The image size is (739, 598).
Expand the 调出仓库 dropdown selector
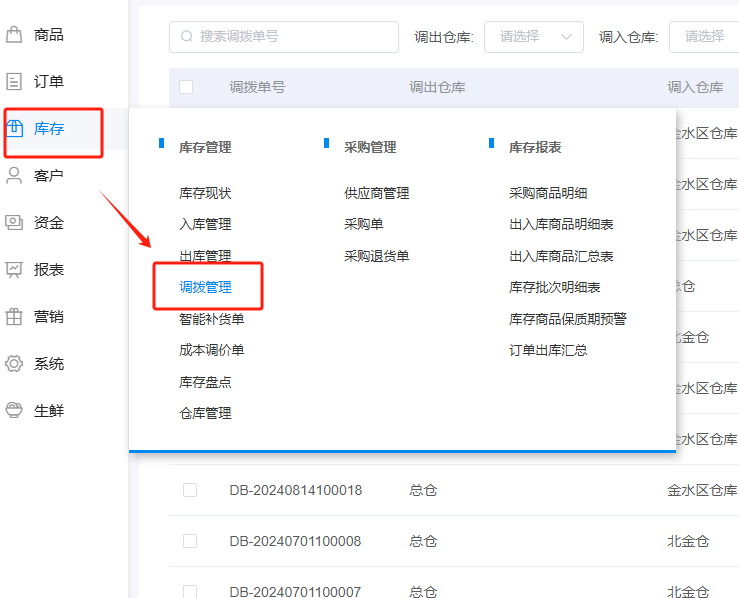533,37
